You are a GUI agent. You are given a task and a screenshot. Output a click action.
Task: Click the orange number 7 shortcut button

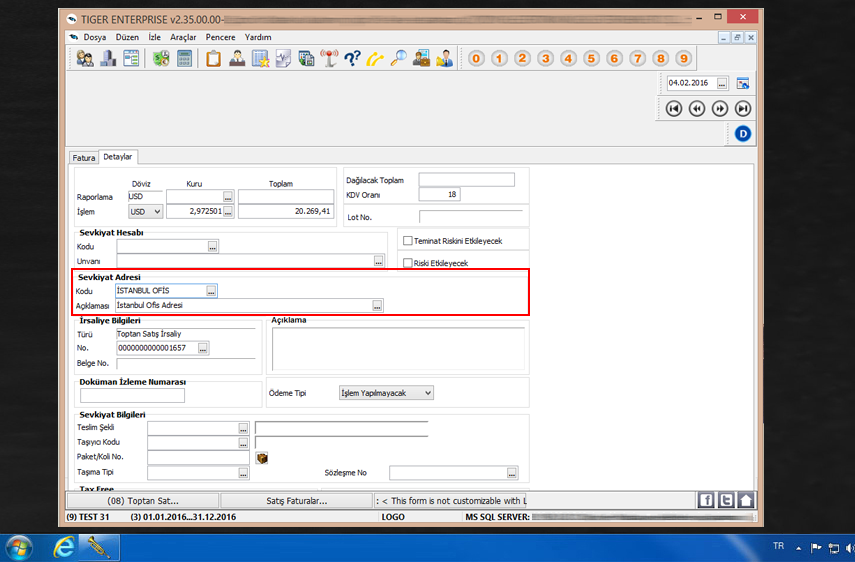pos(637,58)
